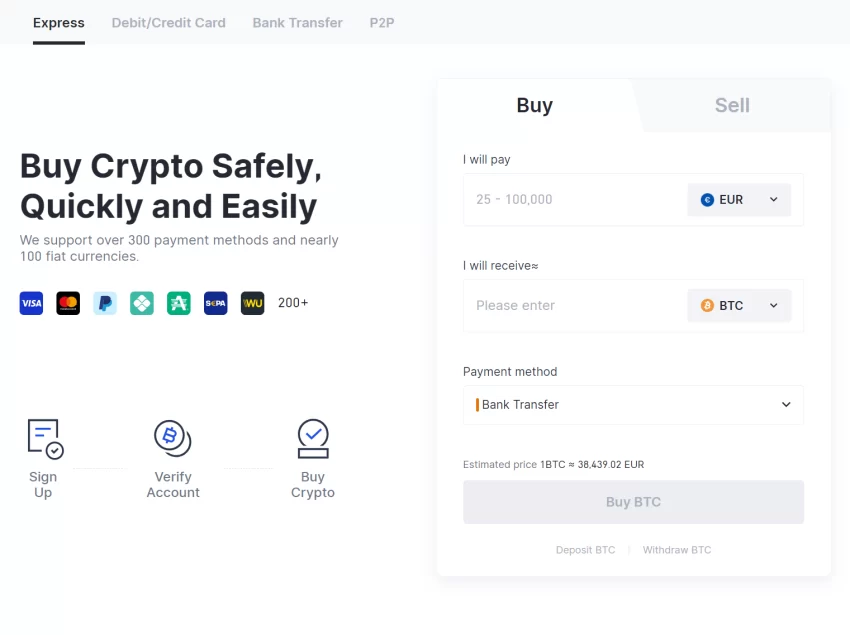The height and width of the screenshot is (635, 850).
Task: Open the BTC coin selector dropdown
Action: point(739,306)
